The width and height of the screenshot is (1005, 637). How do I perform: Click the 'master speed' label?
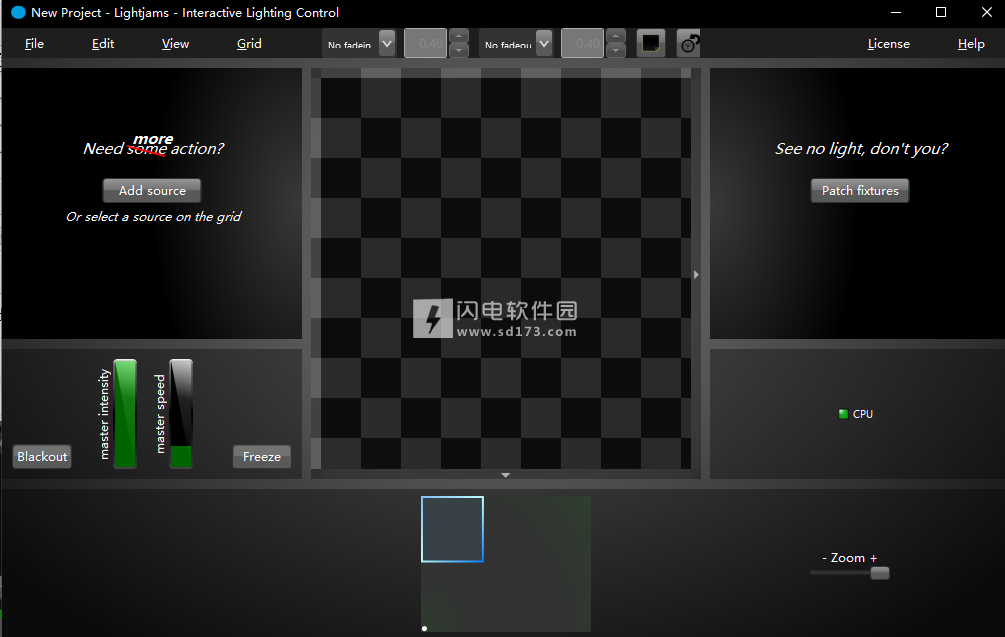160,414
